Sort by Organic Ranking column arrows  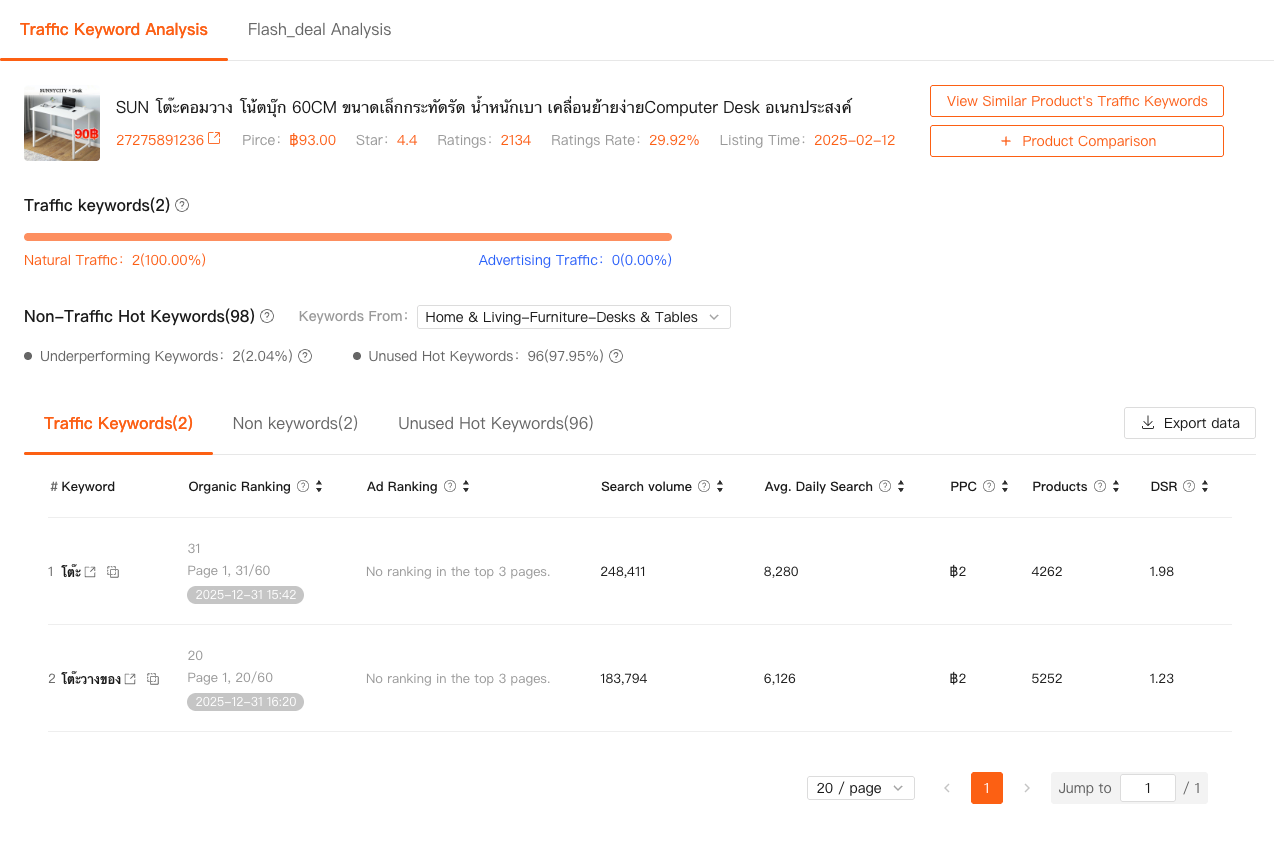pos(319,487)
